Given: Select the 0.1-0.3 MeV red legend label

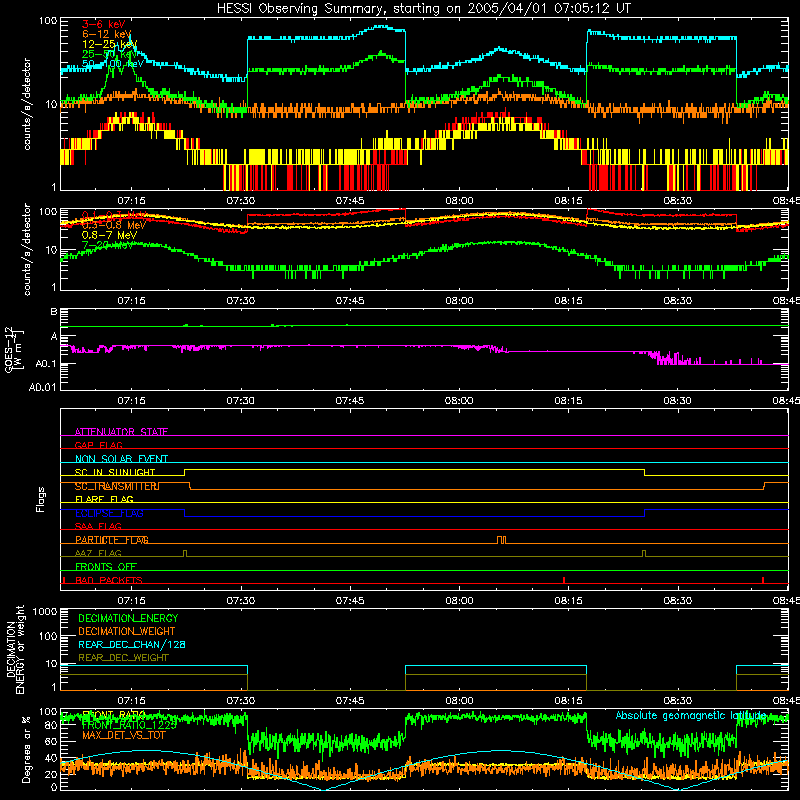Looking at the screenshot, I should point(114,215).
